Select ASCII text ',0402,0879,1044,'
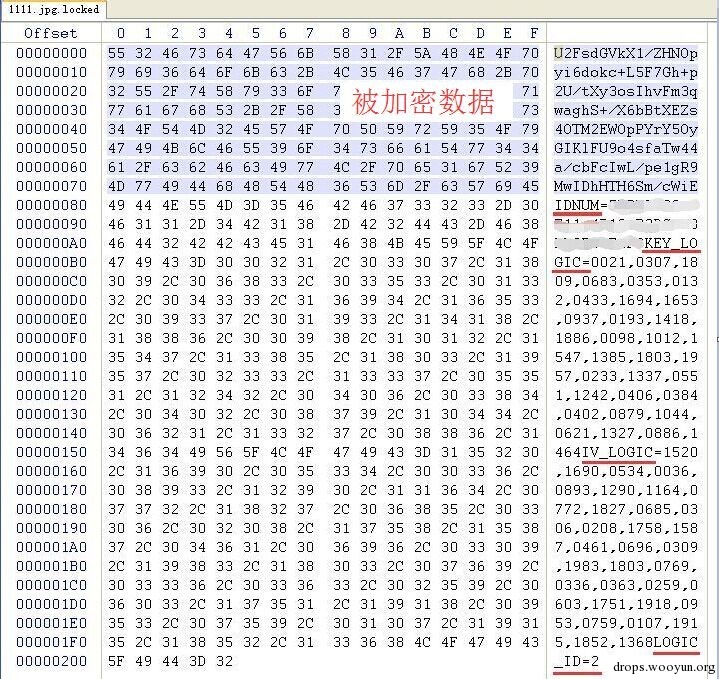 (x=626, y=414)
